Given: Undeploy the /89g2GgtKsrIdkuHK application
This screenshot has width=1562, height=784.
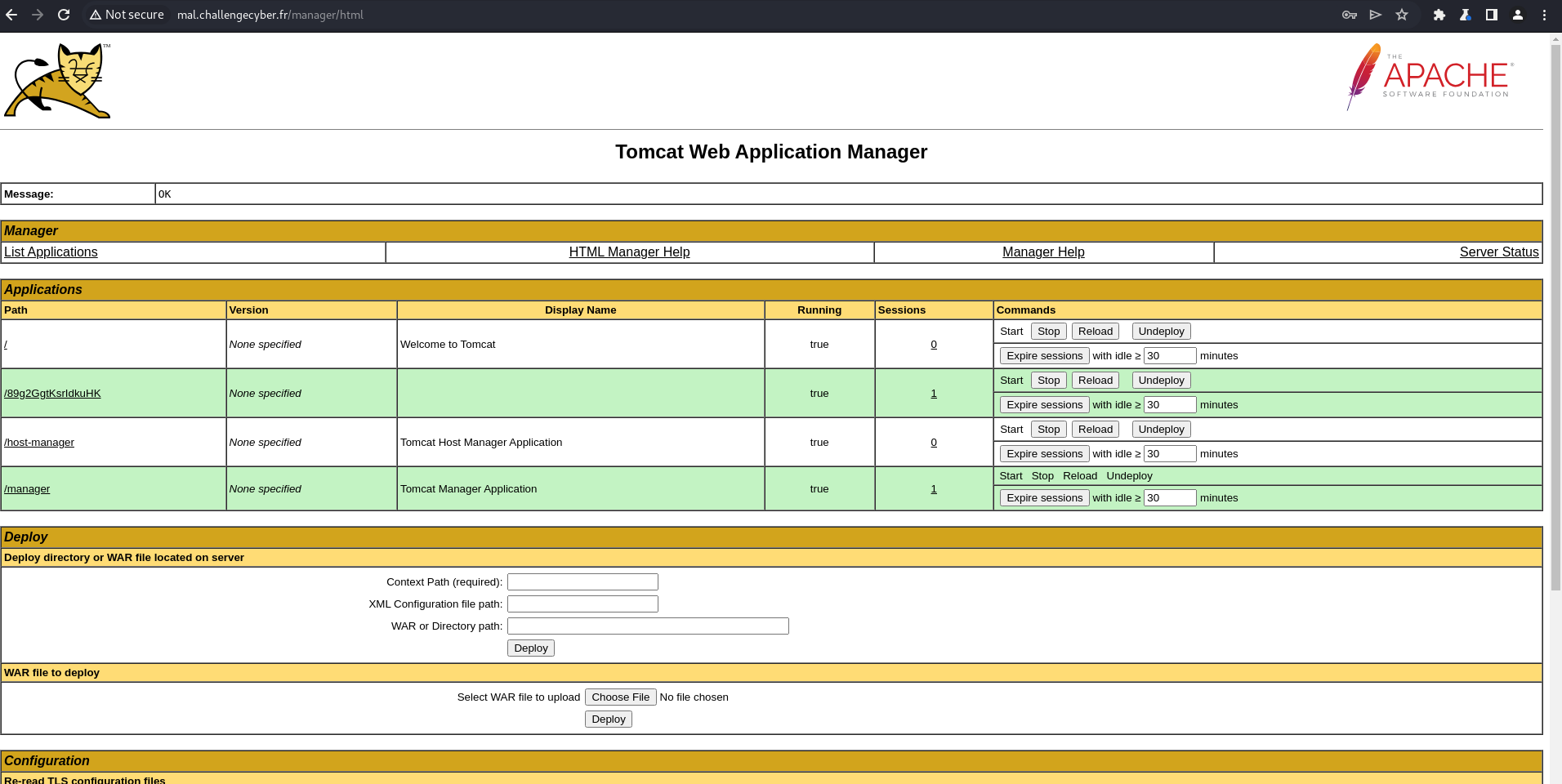Looking at the screenshot, I should (x=1161, y=381).
